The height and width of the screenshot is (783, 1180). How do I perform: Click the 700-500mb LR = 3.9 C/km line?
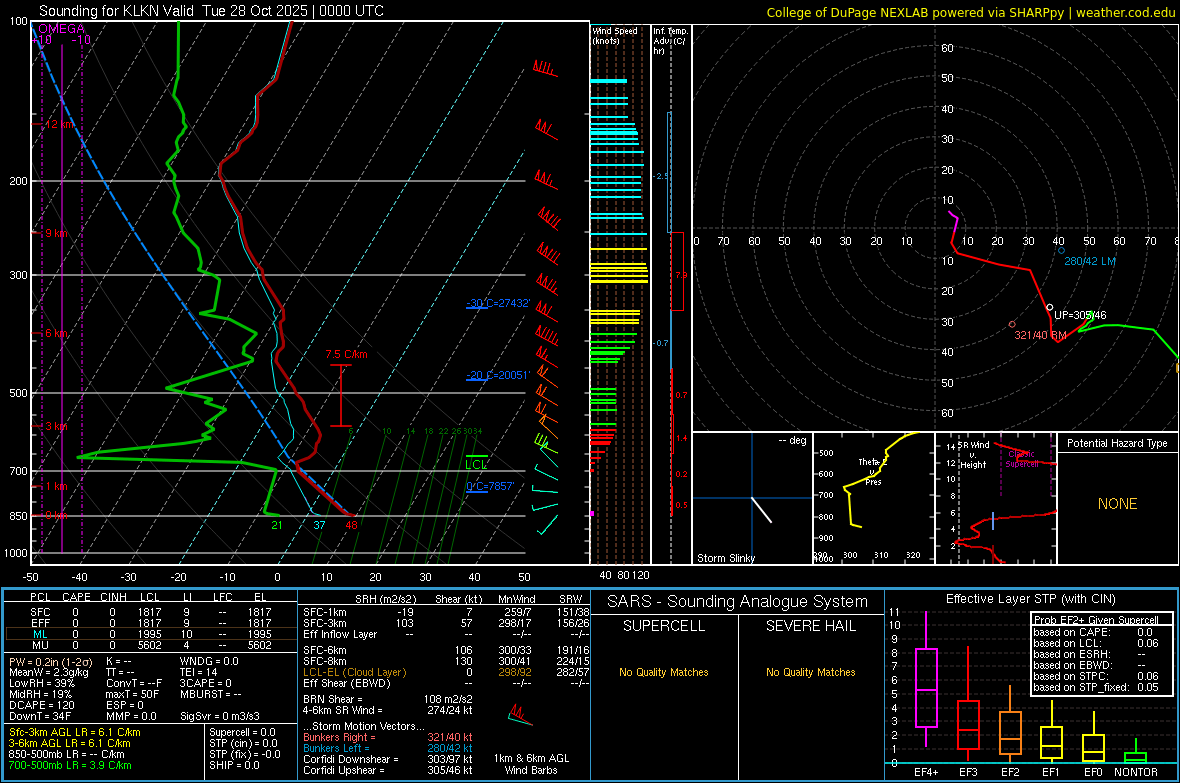pos(70,765)
